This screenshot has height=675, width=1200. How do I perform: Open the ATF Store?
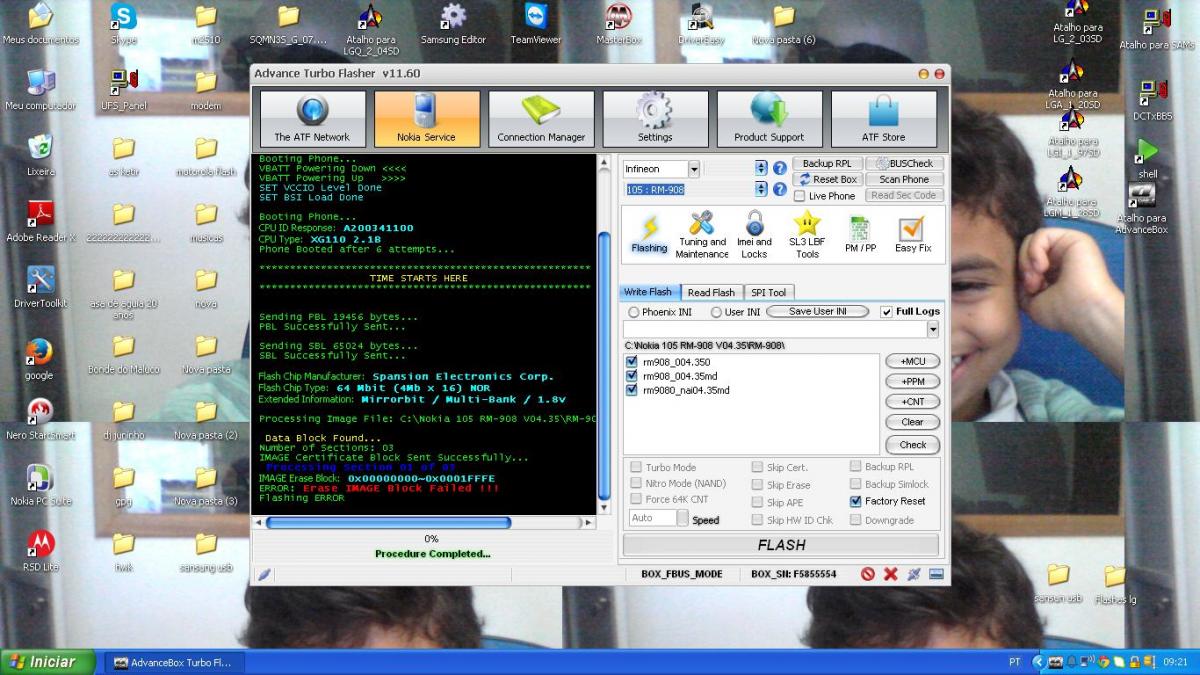pyautogui.click(x=884, y=119)
